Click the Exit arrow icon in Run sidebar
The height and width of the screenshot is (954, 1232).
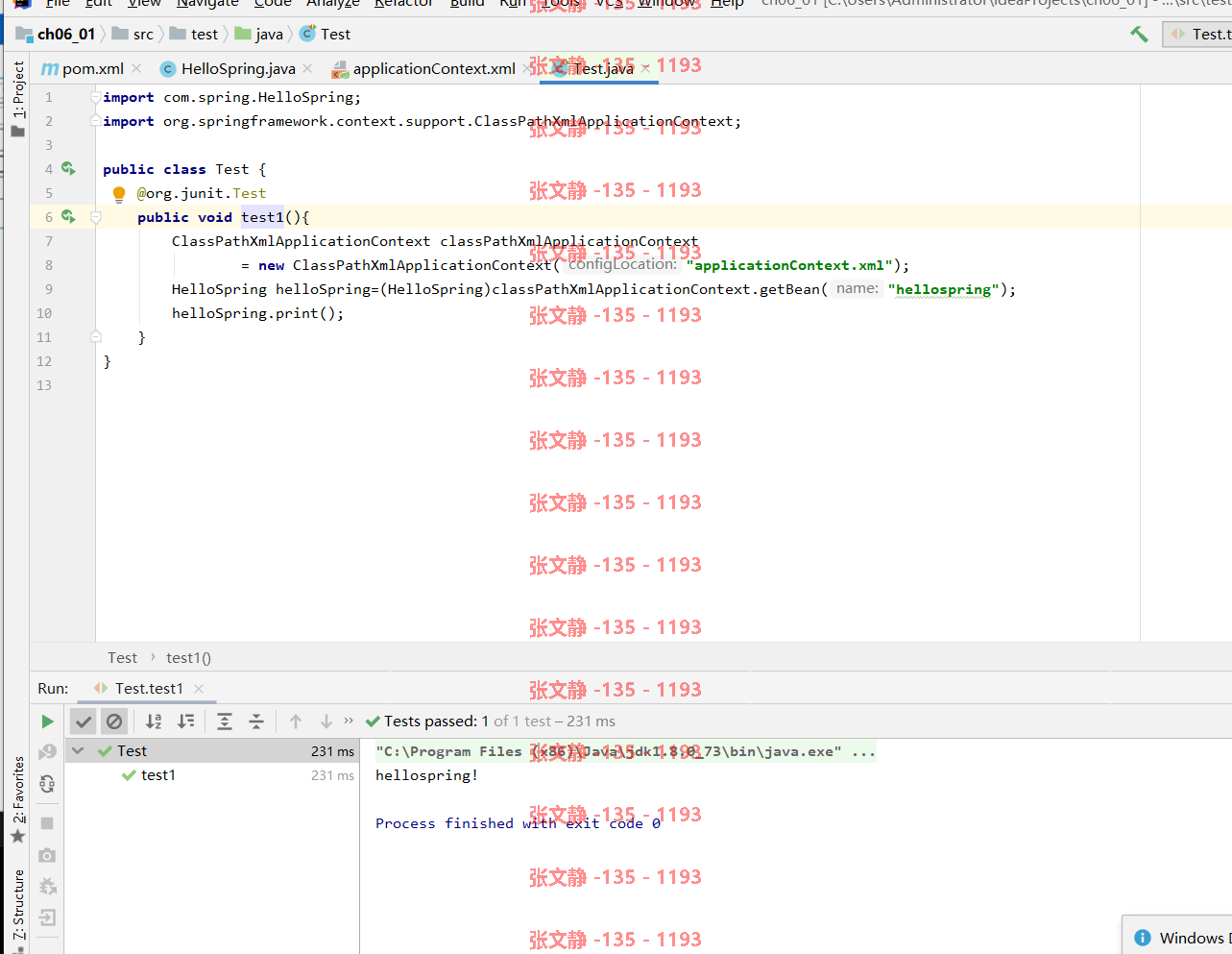47,917
